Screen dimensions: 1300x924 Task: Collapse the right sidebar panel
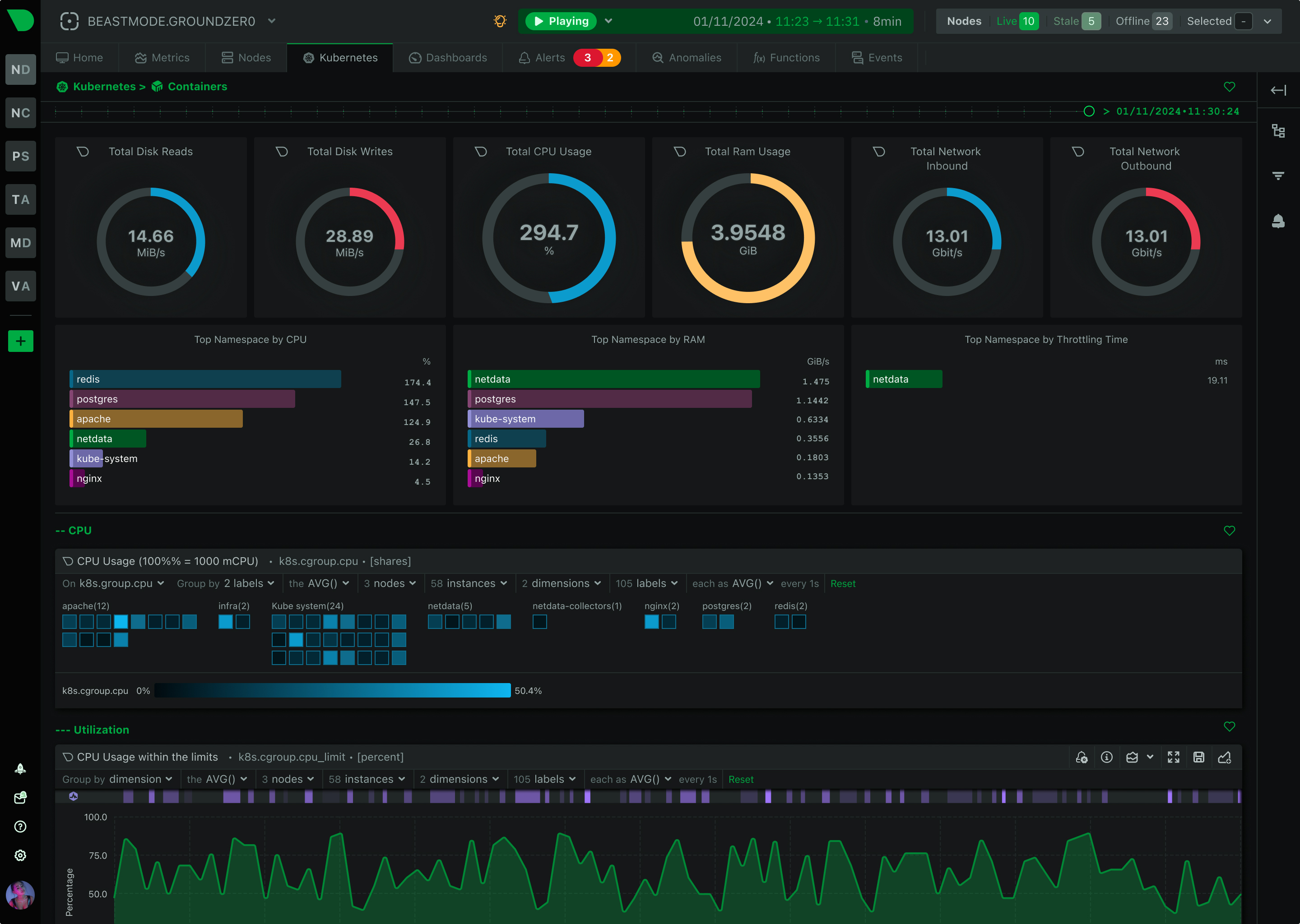click(1278, 90)
